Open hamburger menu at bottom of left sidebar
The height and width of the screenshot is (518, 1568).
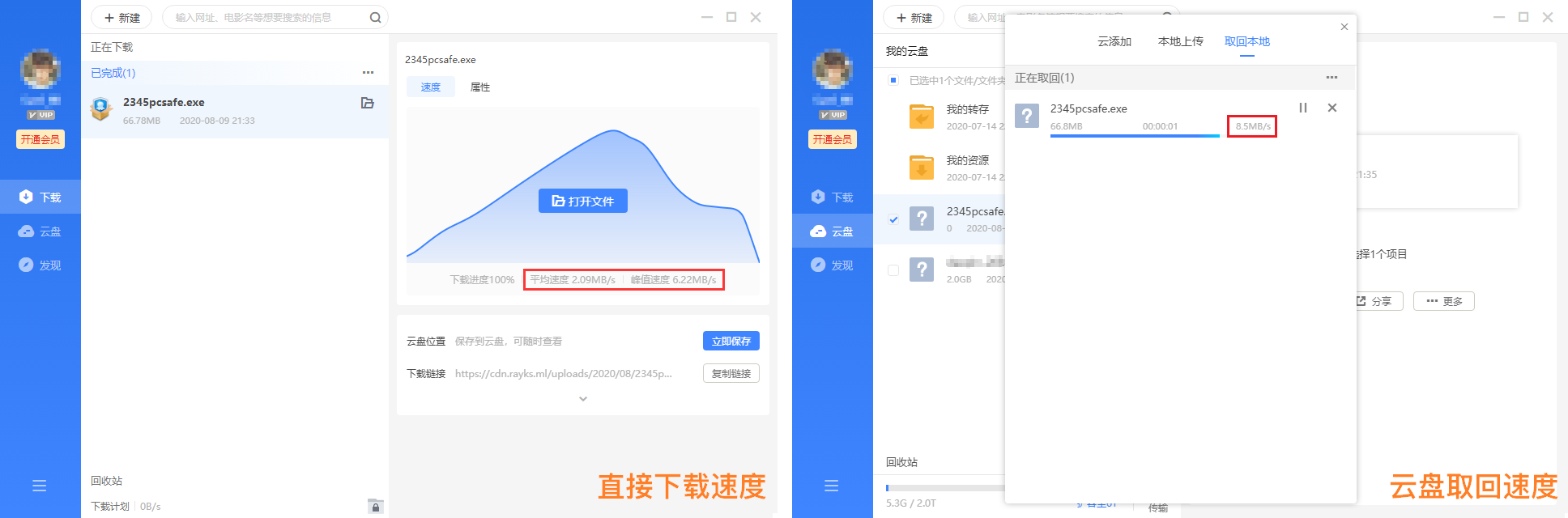pyautogui.click(x=39, y=486)
